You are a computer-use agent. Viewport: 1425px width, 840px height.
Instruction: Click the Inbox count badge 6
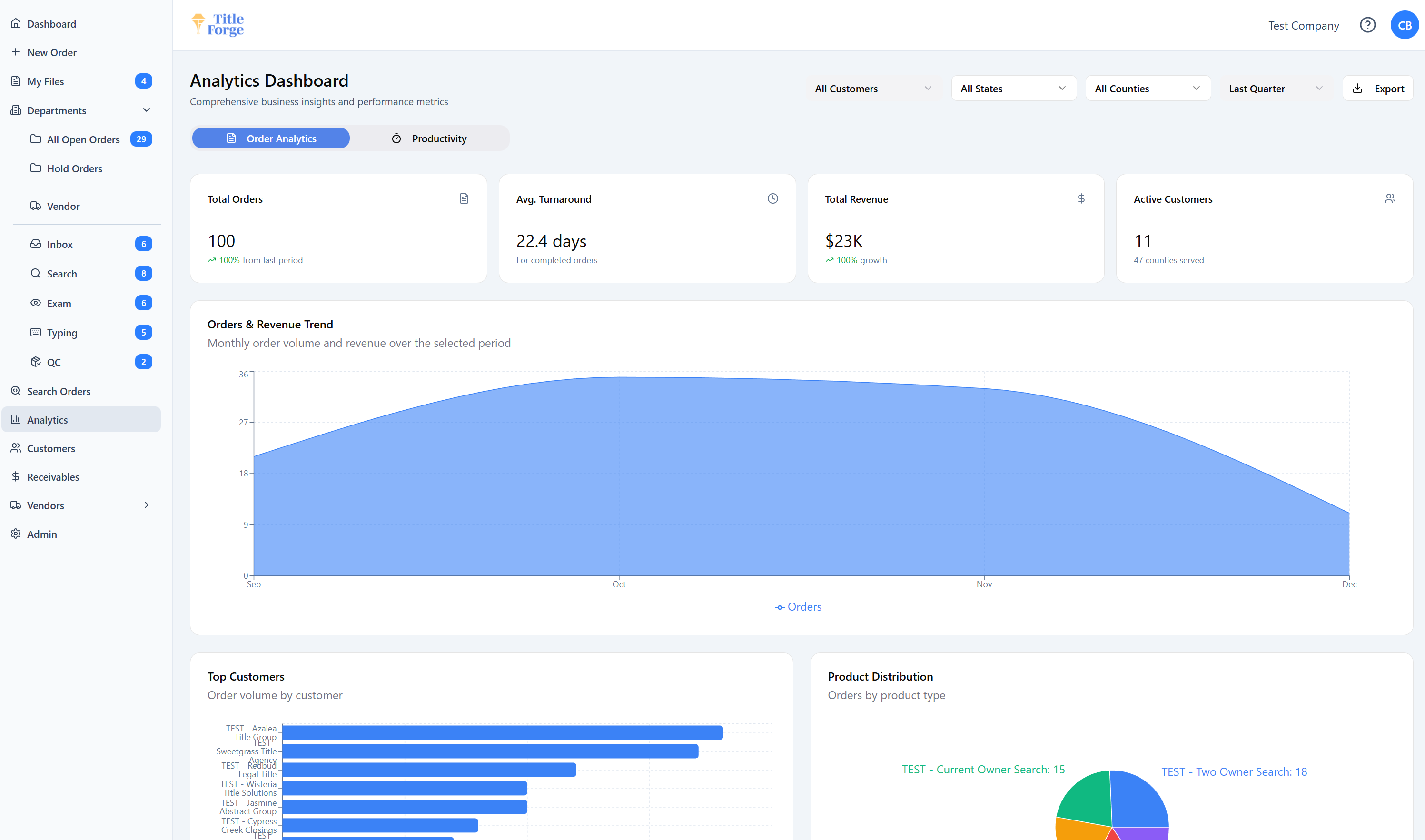(143, 243)
